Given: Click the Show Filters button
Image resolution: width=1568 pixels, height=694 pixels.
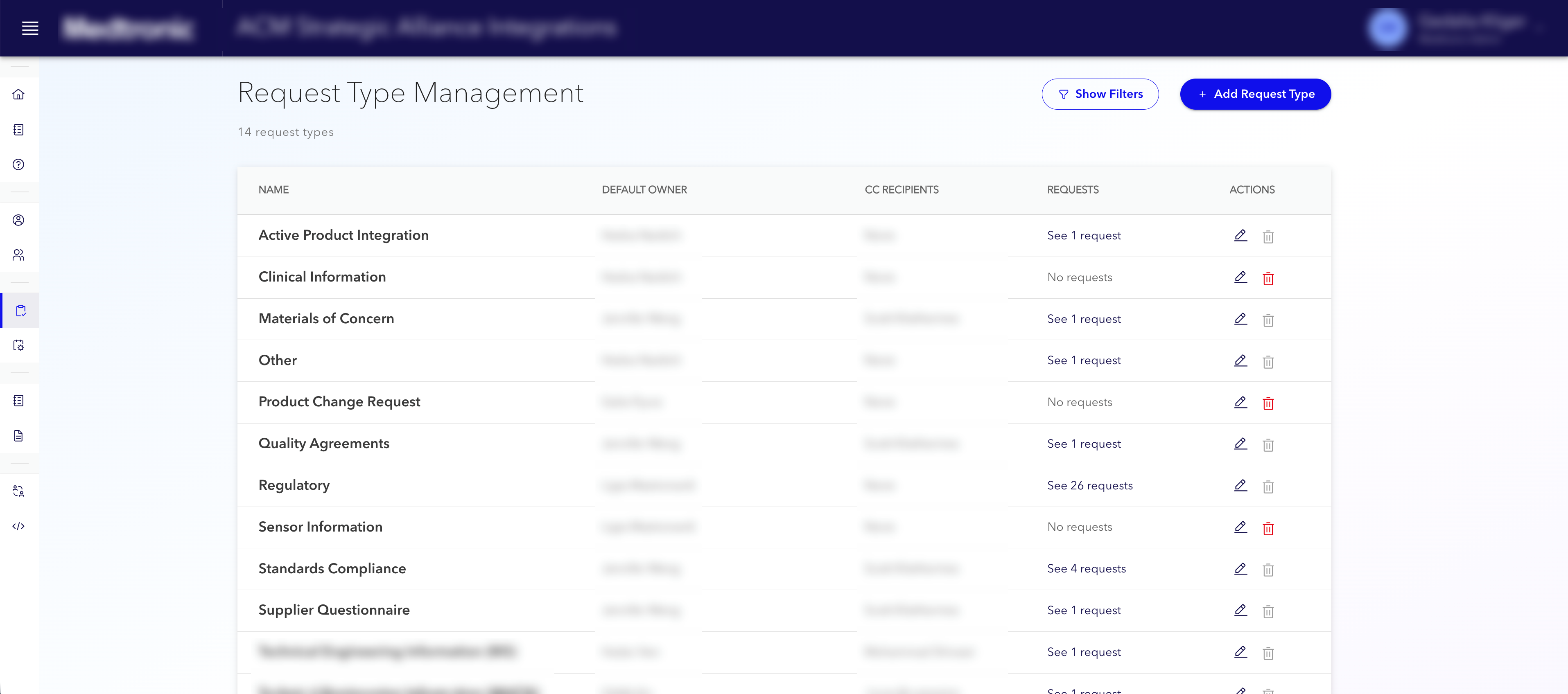Looking at the screenshot, I should [x=1100, y=94].
